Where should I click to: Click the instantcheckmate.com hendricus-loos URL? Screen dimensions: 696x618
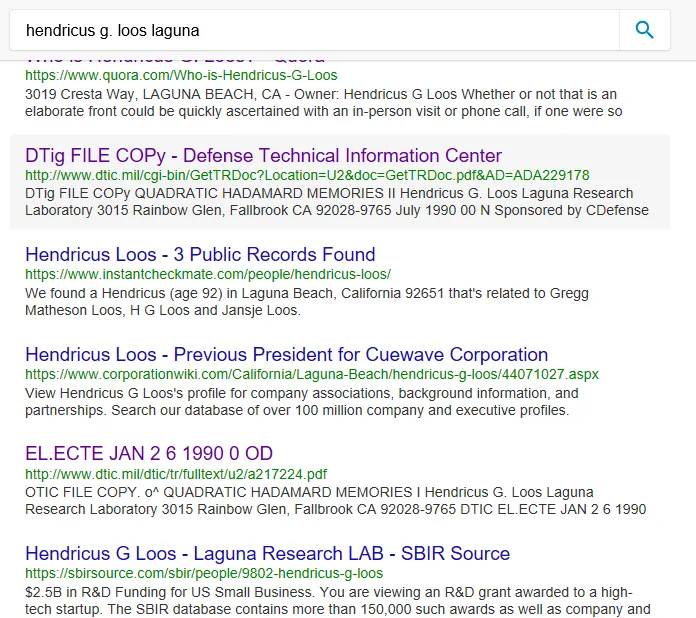coord(208,274)
